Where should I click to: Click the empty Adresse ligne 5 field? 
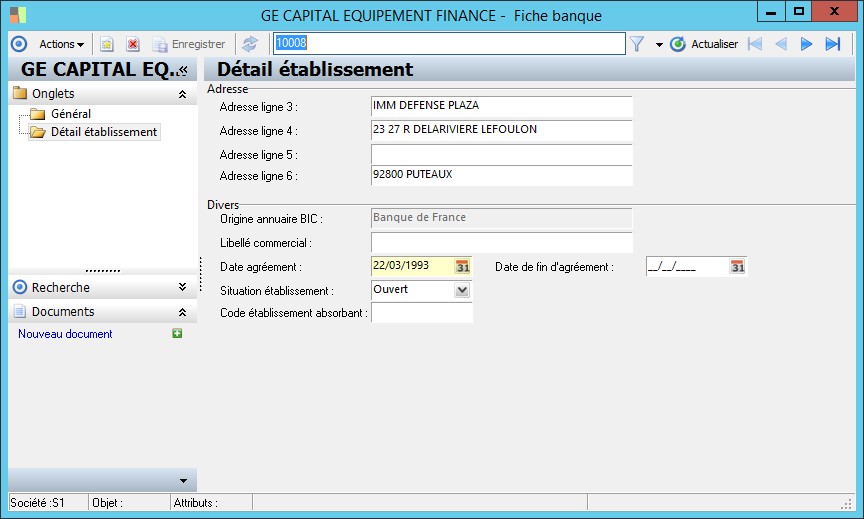pos(501,155)
